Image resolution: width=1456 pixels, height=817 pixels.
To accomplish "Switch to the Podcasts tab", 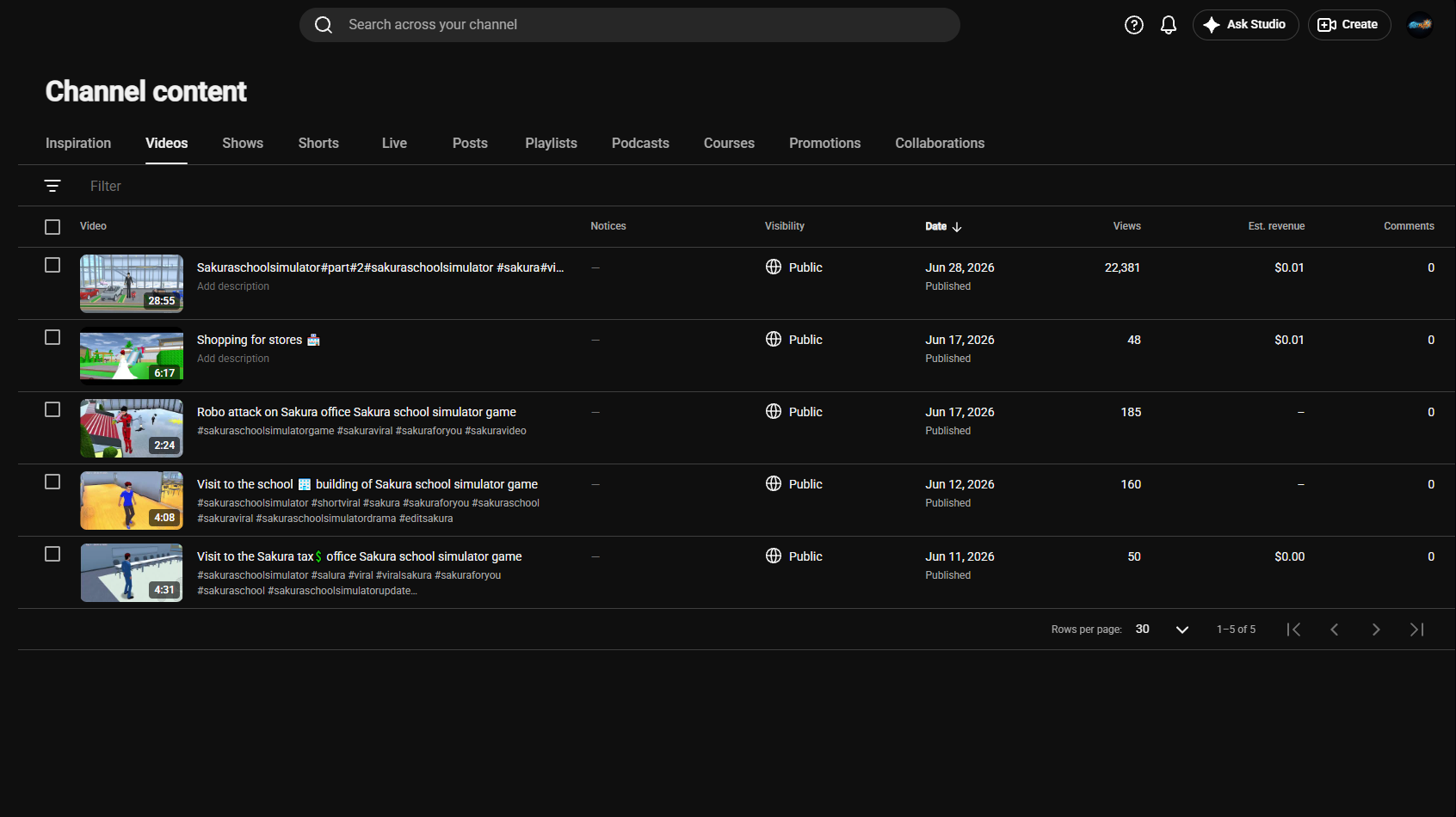I will [x=640, y=144].
